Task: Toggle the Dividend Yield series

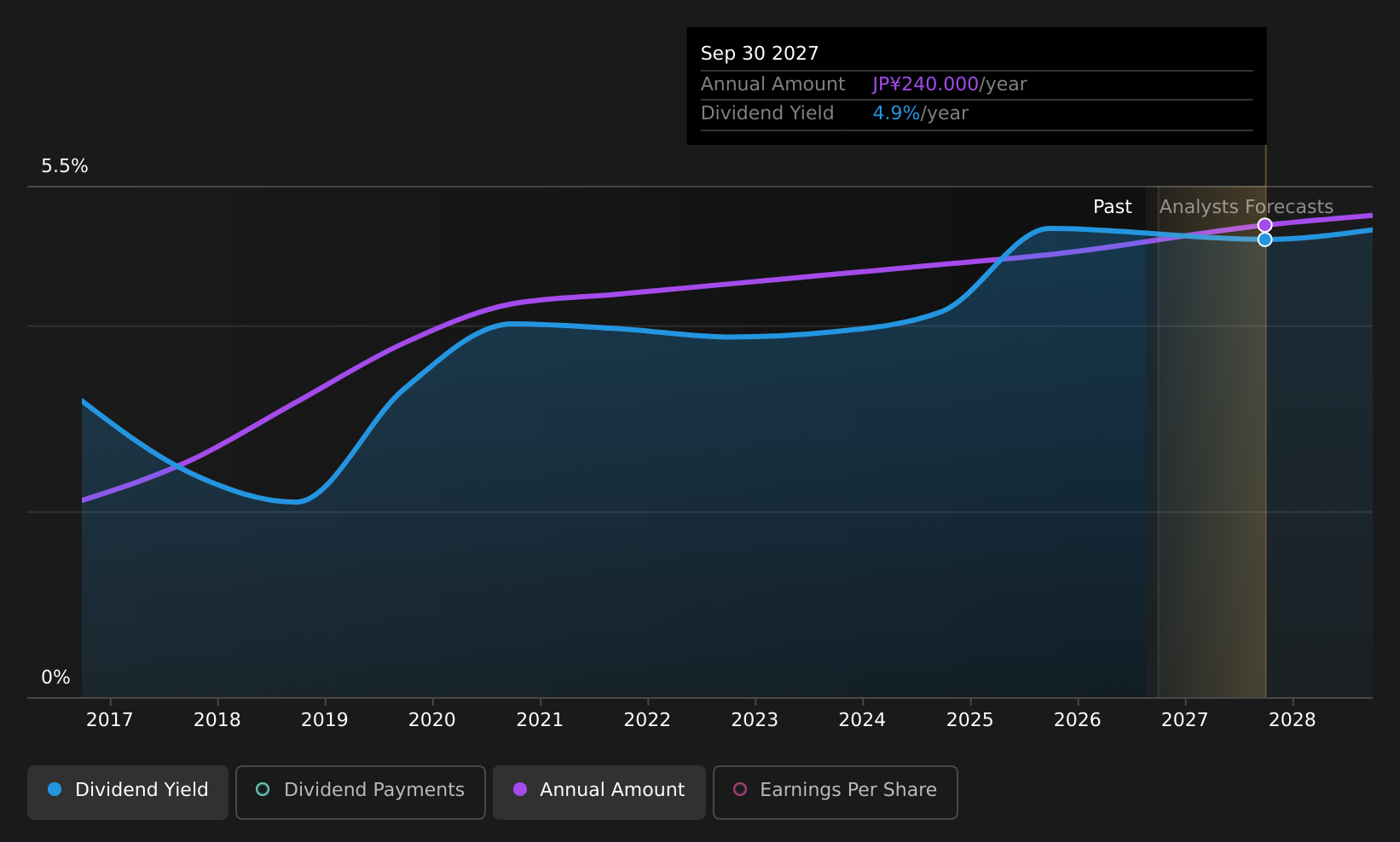Action: tap(128, 792)
